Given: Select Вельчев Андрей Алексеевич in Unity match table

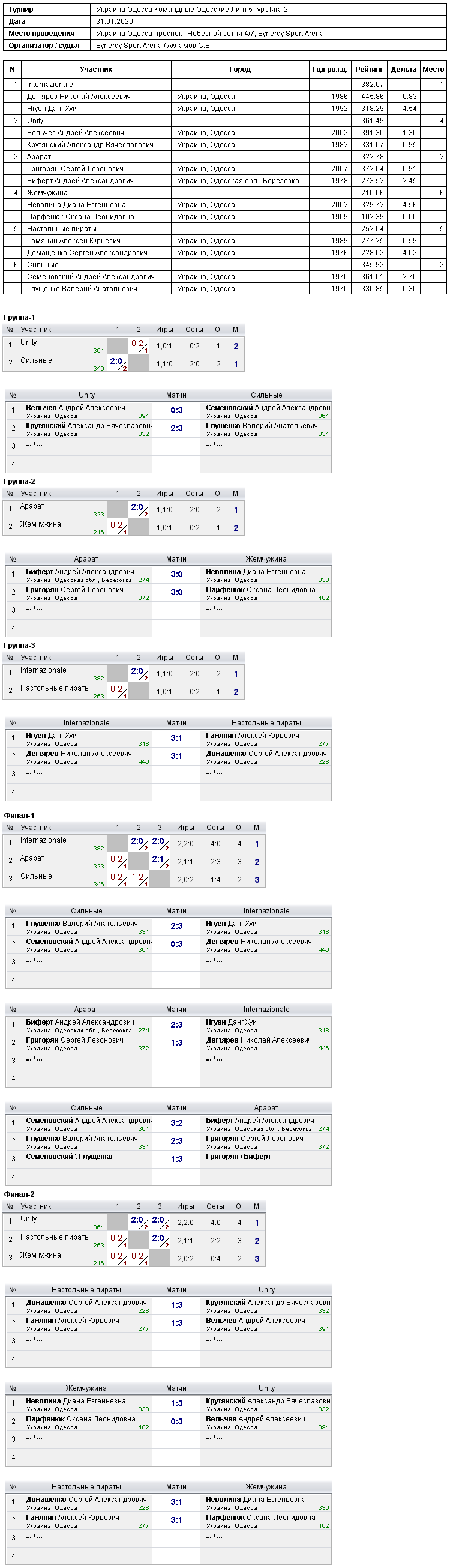Looking at the screenshot, I should click(x=76, y=408).
